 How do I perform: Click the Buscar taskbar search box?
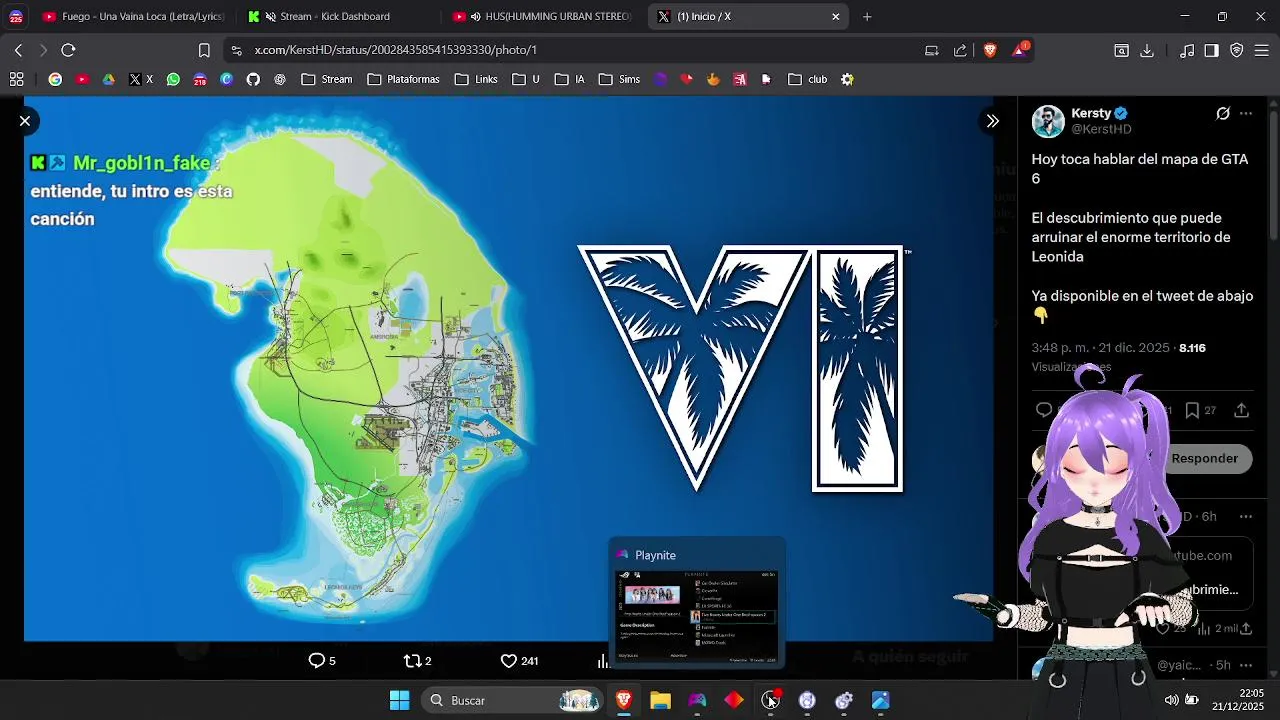pos(511,700)
